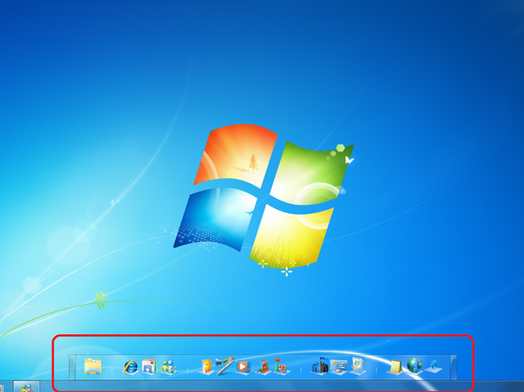Click the orange book icon in the dock

pos(206,367)
